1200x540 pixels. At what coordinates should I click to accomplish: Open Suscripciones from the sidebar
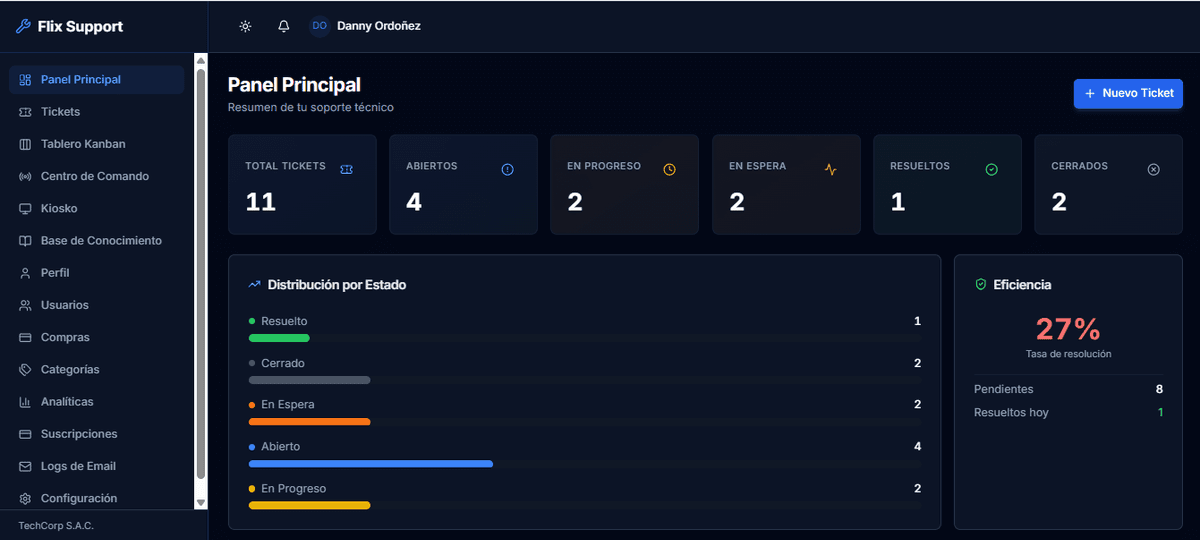[97, 434]
